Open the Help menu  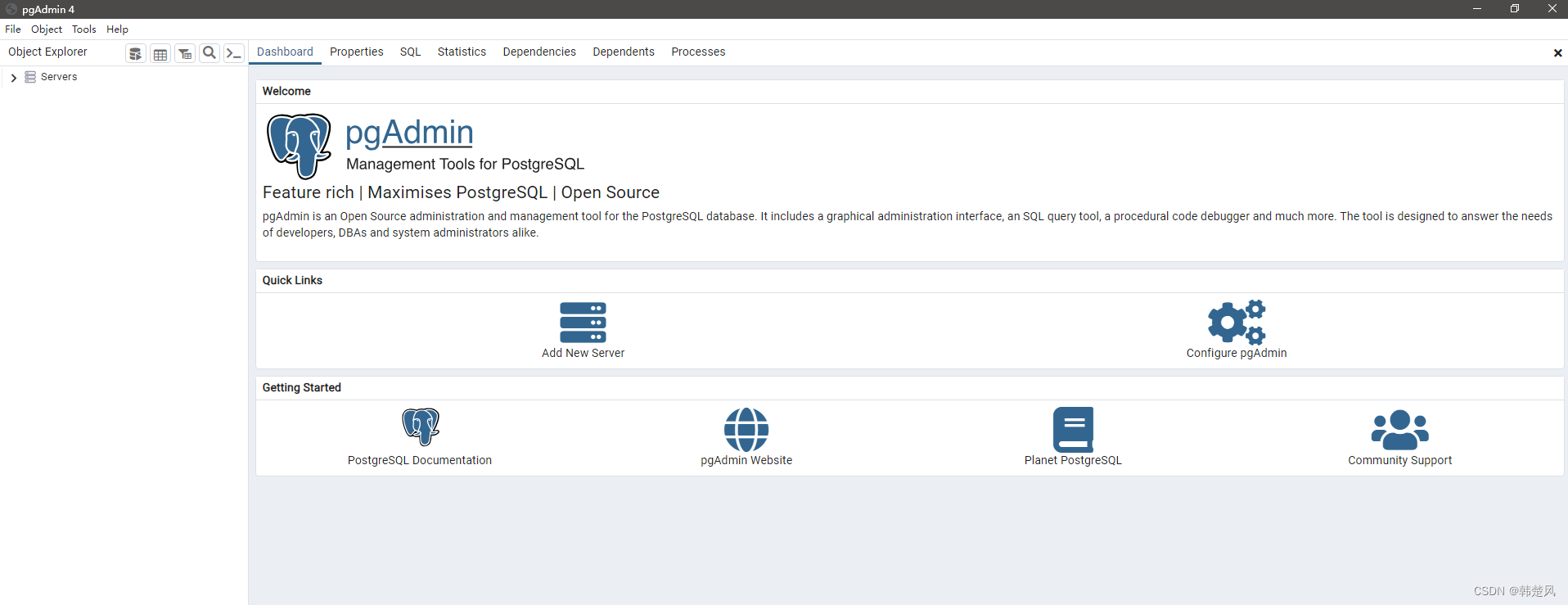(x=117, y=29)
